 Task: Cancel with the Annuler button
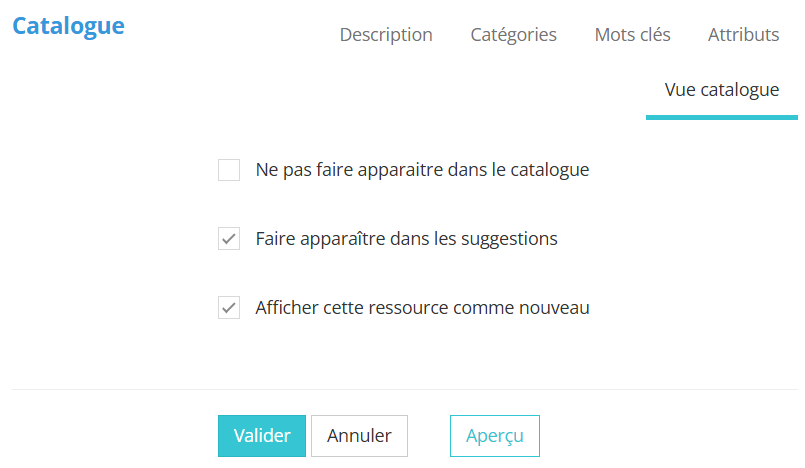point(359,436)
